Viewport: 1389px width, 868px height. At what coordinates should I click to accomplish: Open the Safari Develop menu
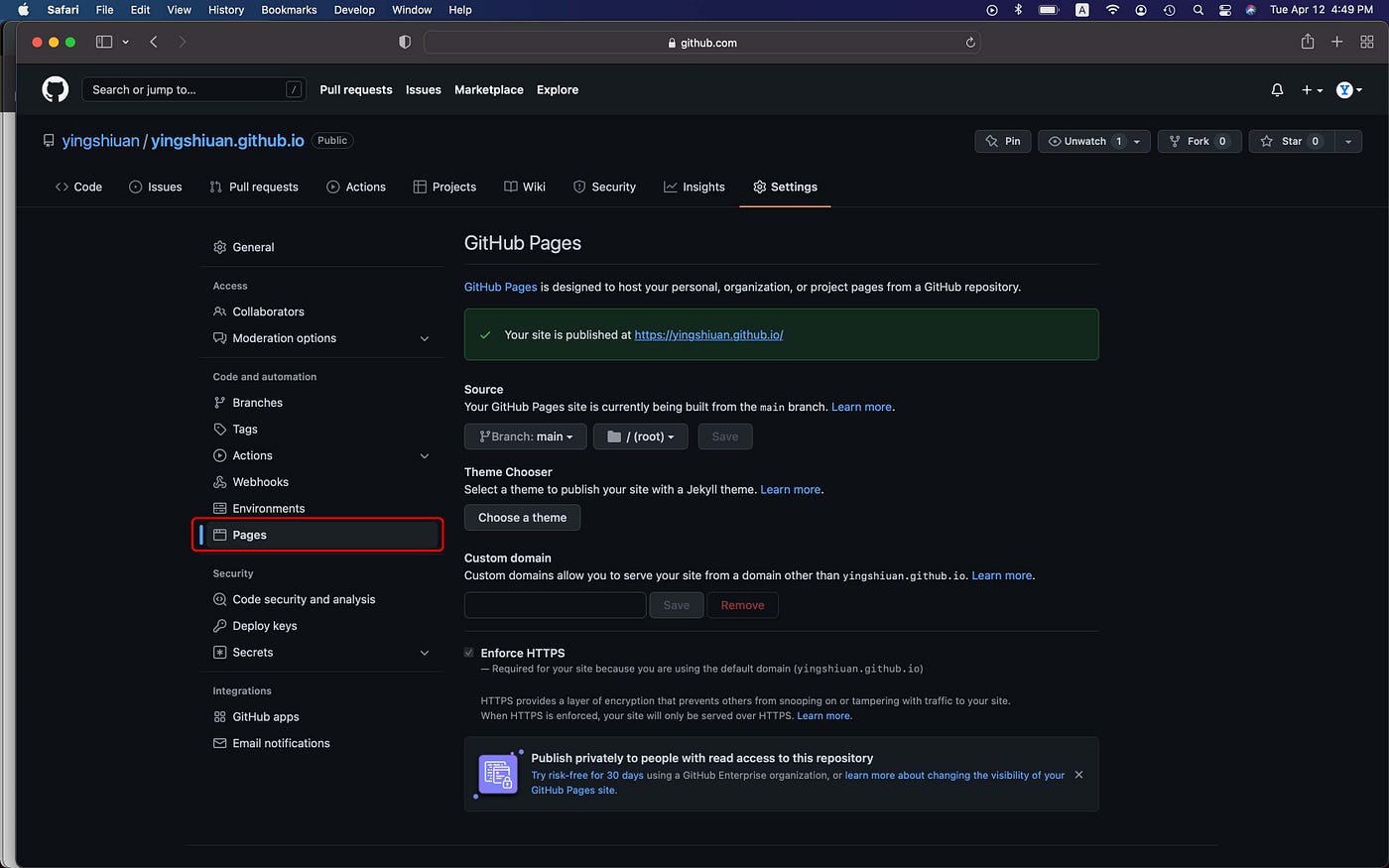click(354, 10)
